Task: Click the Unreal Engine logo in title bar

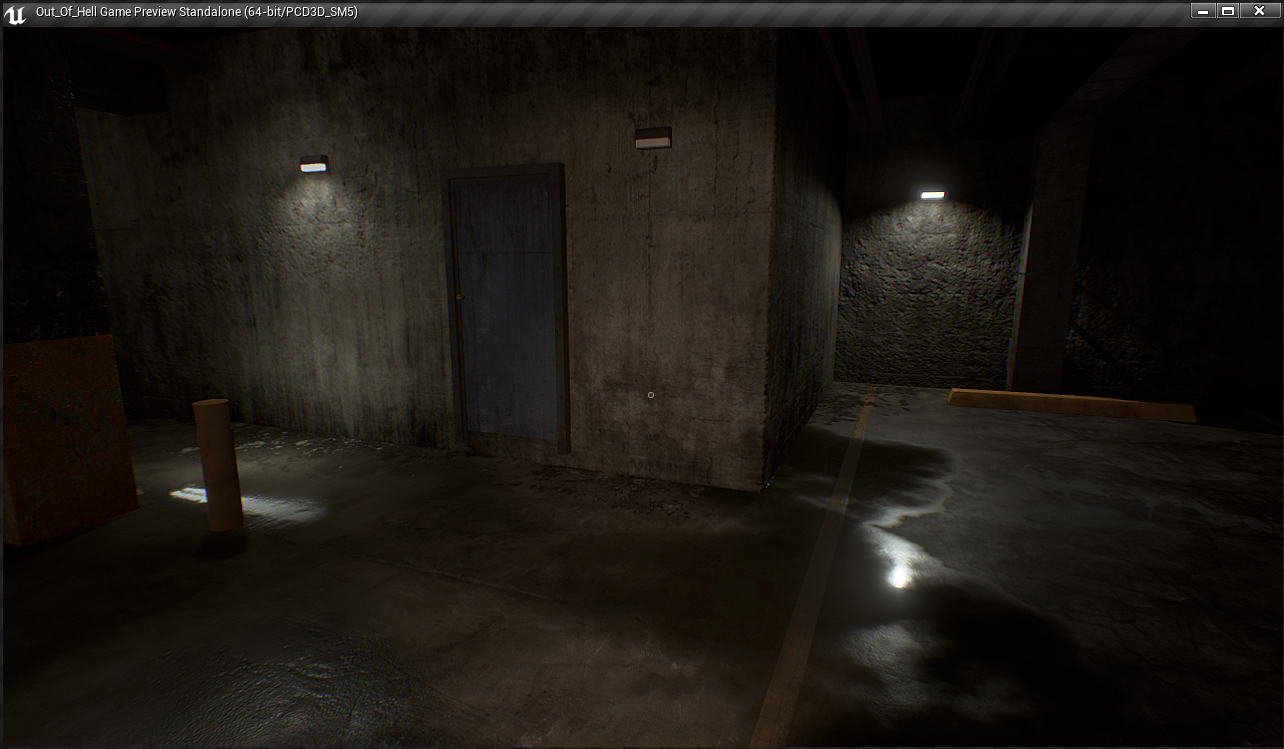Action: [15, 14]
